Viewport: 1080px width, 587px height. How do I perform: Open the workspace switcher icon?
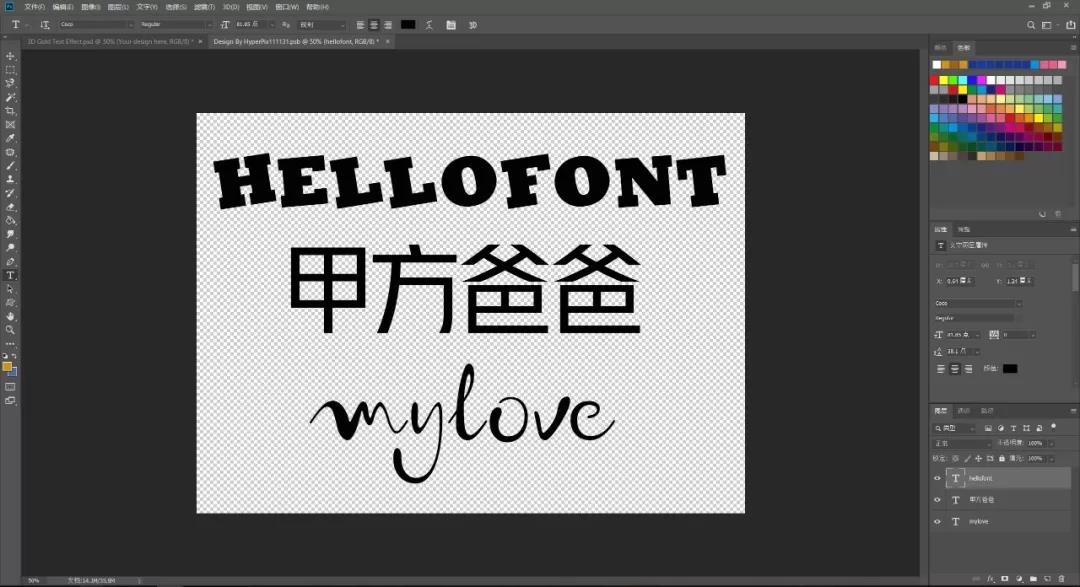[x=1047, y=25]
